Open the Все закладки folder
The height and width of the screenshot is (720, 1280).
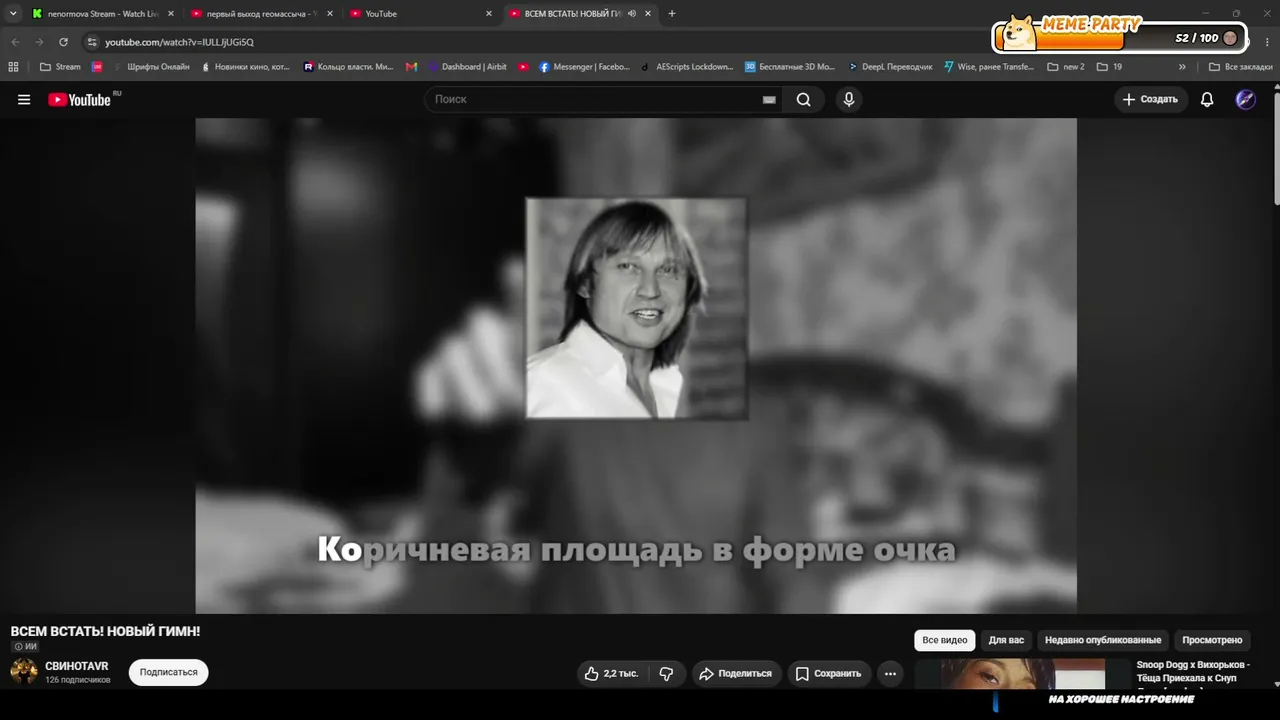pyautogui.click(x=1240, y=67)
